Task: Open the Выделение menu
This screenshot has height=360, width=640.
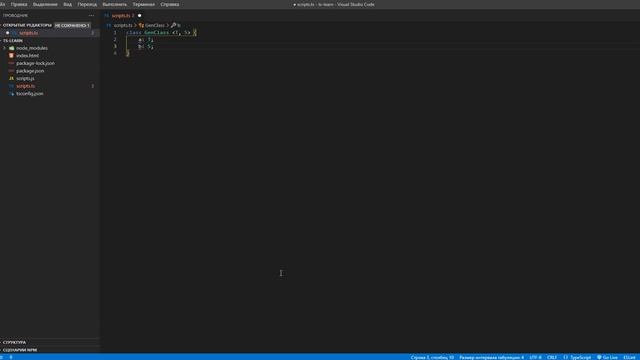Action: pyautogui.click(x=45, y=4)
